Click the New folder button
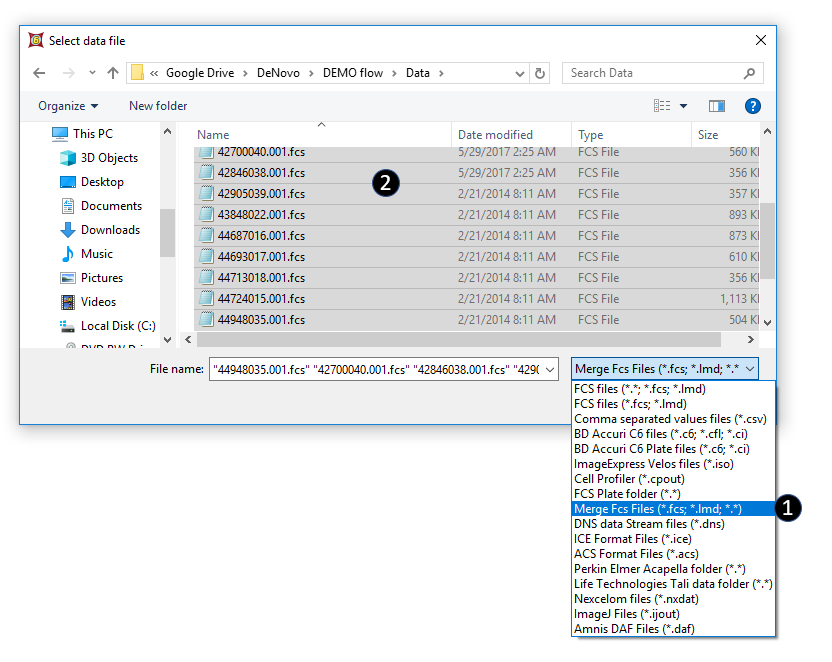Screen dimensions: 832x662 pos(158,106)
